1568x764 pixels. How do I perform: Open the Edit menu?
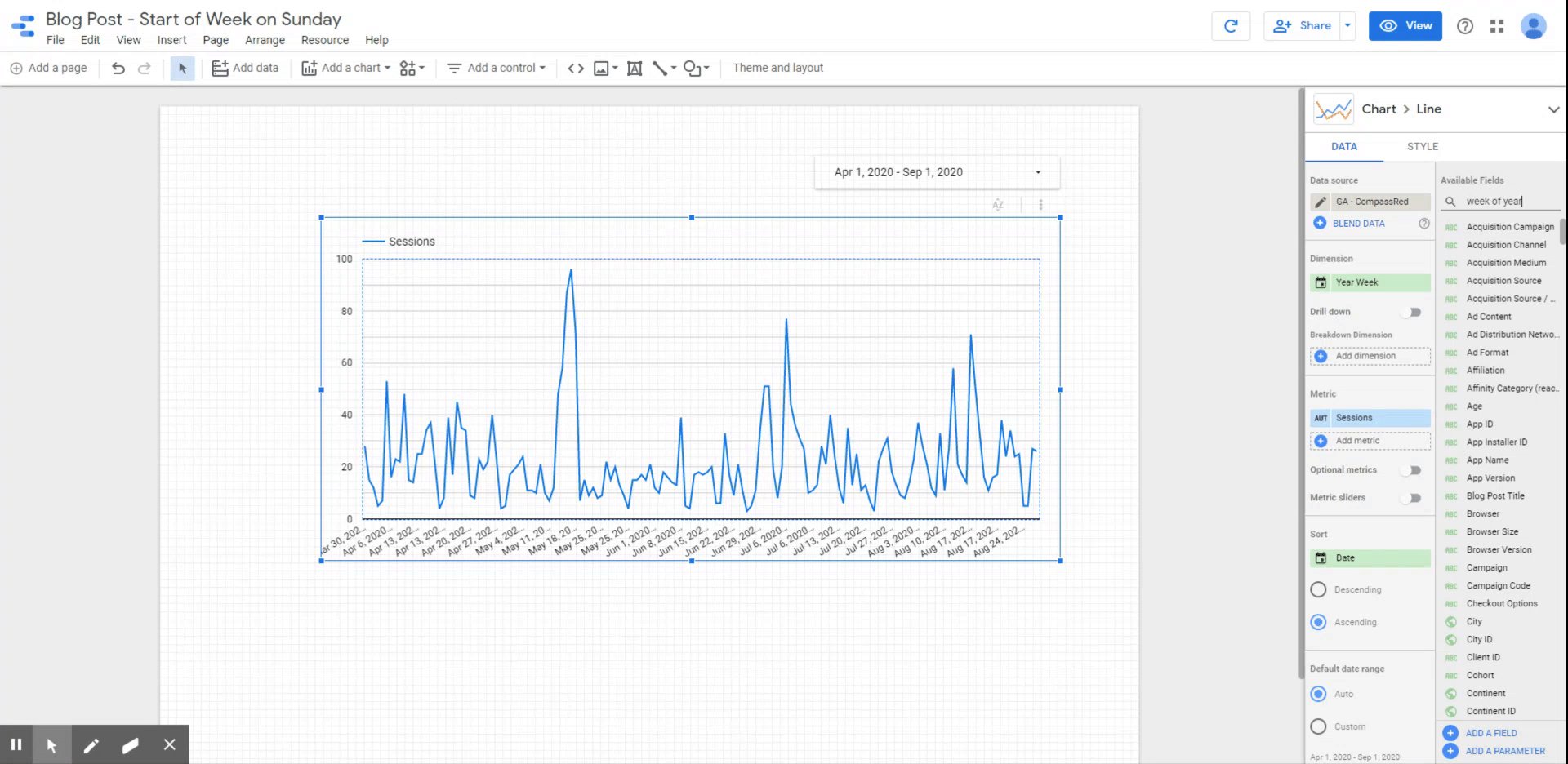pyautogui.click(x=90, y=40)
